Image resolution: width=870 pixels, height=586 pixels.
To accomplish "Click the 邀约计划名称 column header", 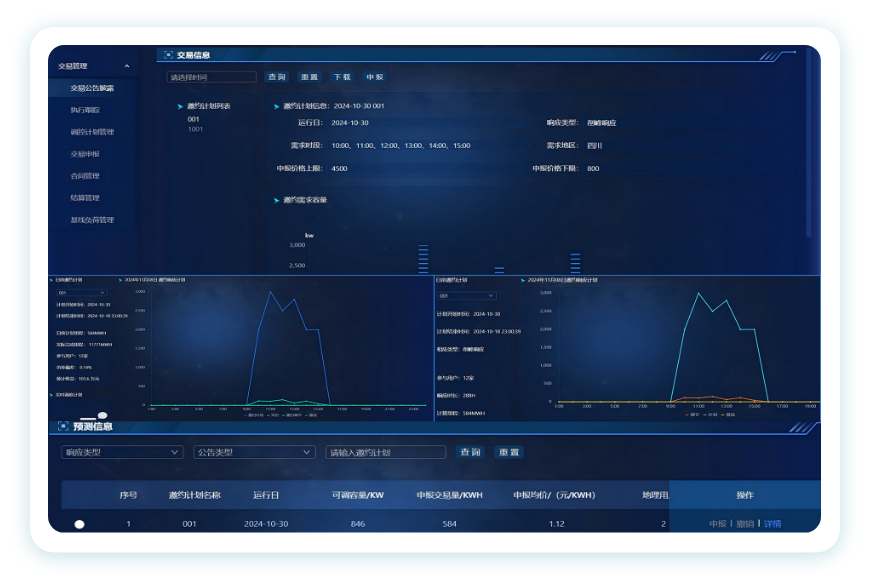I will (195, 495).
